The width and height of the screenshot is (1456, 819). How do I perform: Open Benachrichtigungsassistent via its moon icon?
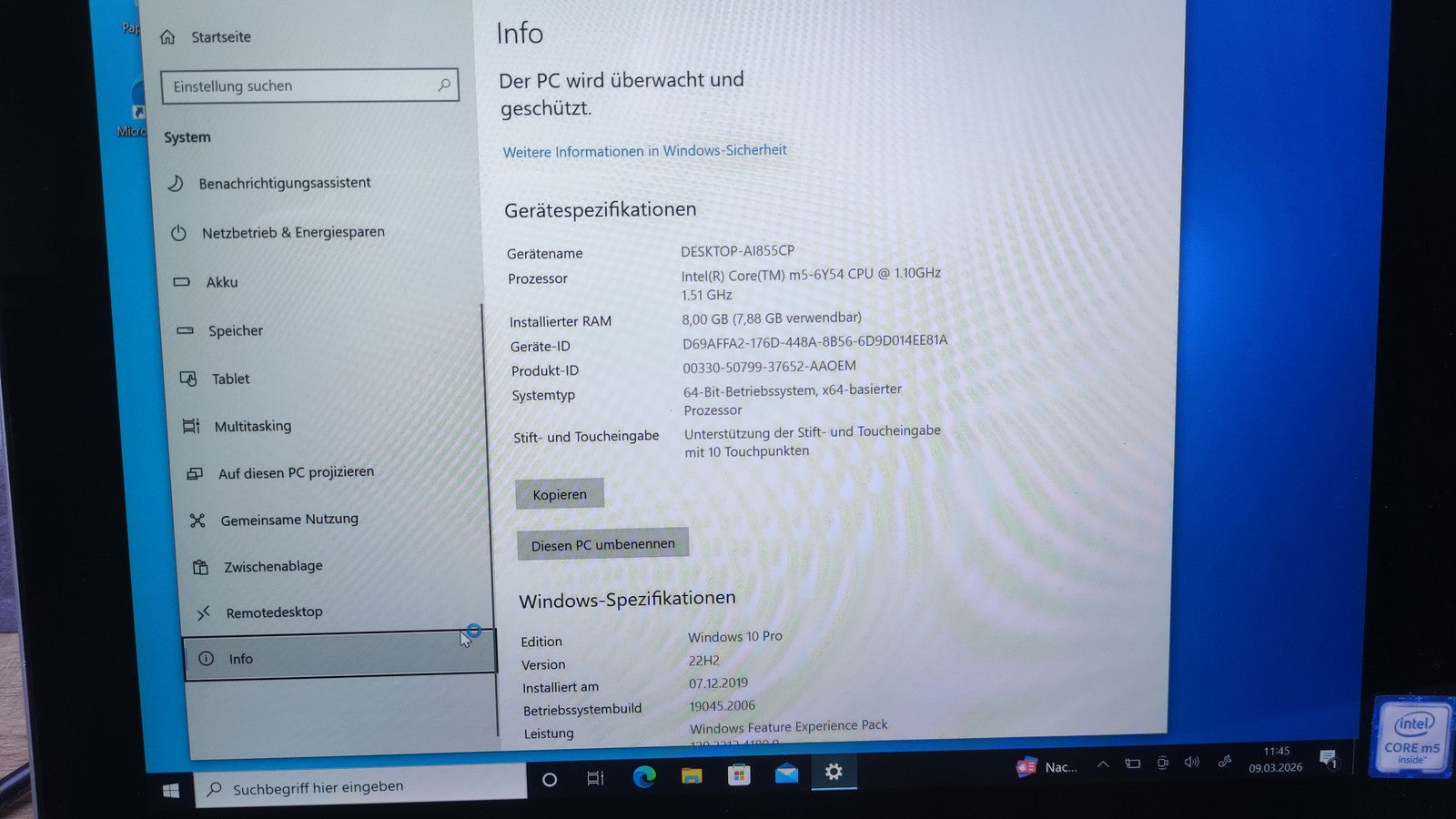pyautogui.click(x=176, y=183)
